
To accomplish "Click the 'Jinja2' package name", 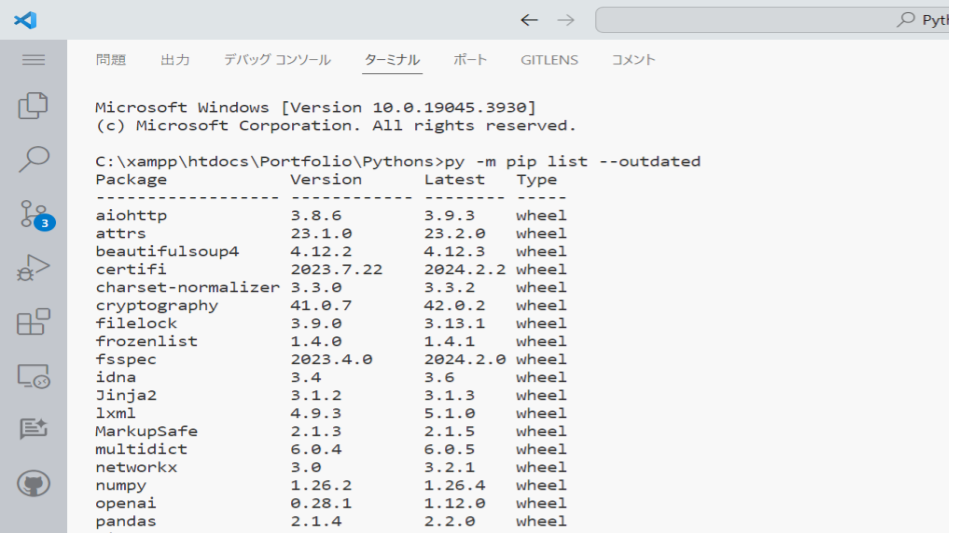I will pyautogui.click(x=126, y=396).
